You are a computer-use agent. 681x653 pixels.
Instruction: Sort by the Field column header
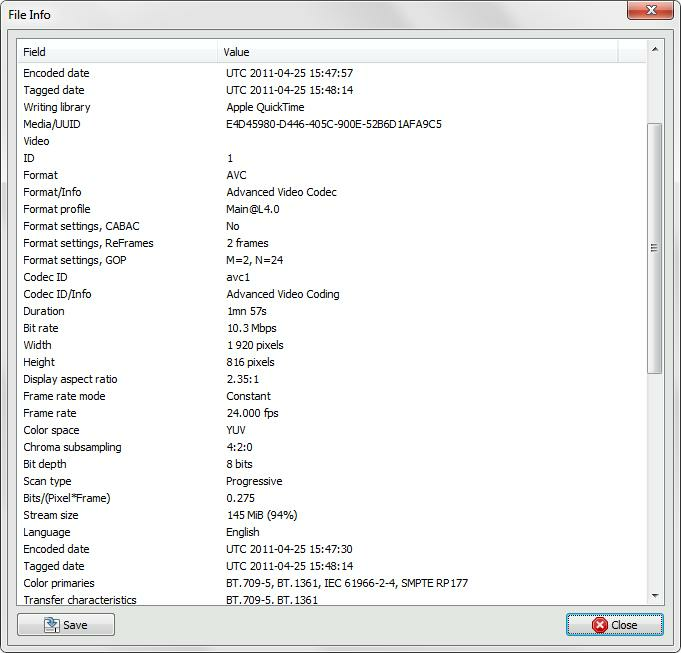[x=117, y=52]
